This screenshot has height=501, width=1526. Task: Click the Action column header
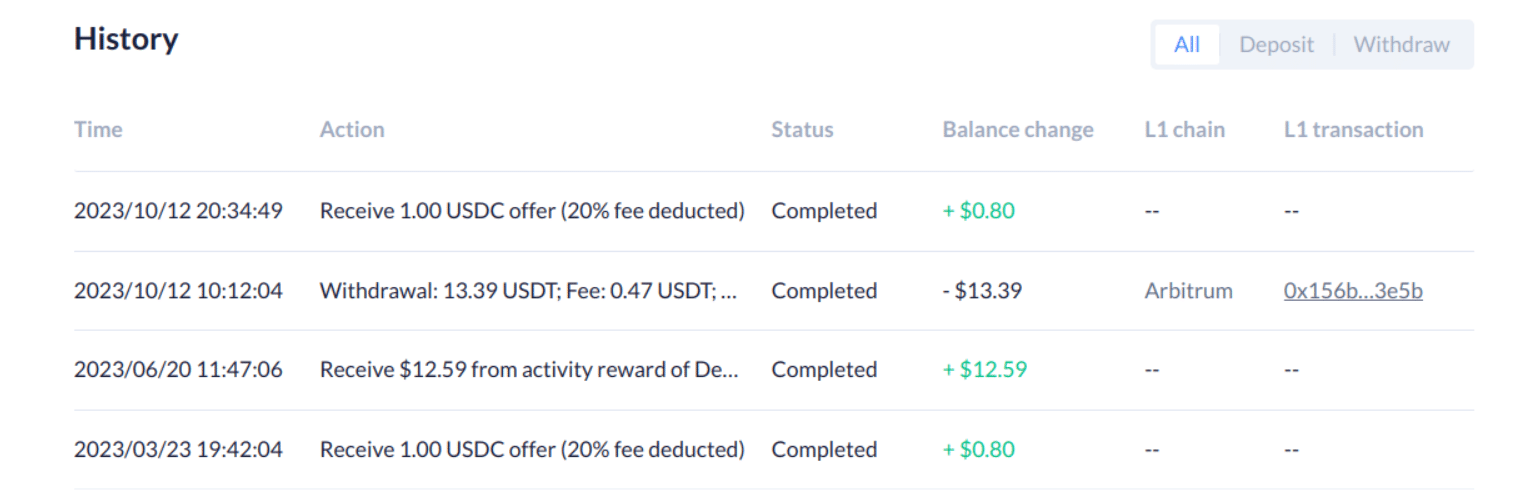(x=352, y=130)
